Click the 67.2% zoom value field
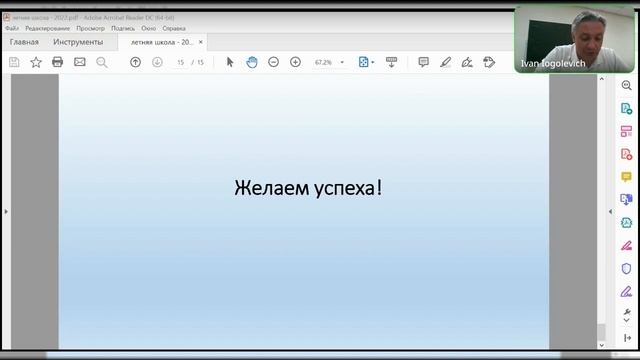This screenshot has height=360, width=640. pos(323,62)
